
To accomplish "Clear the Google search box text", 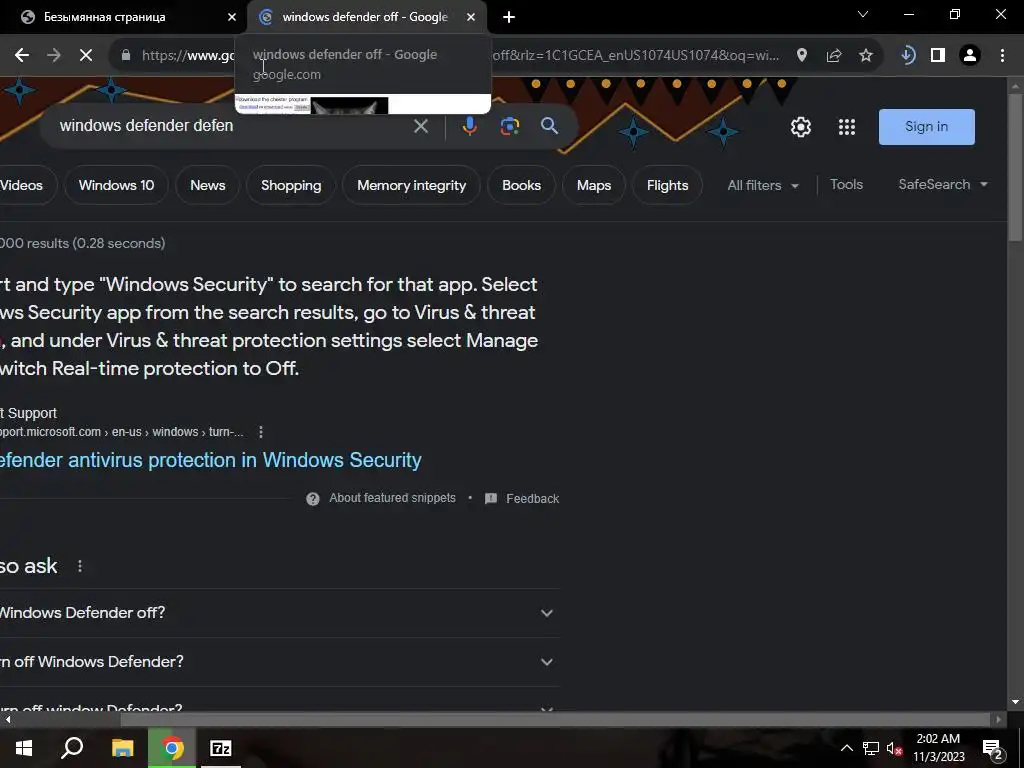I will click(421, 126).
